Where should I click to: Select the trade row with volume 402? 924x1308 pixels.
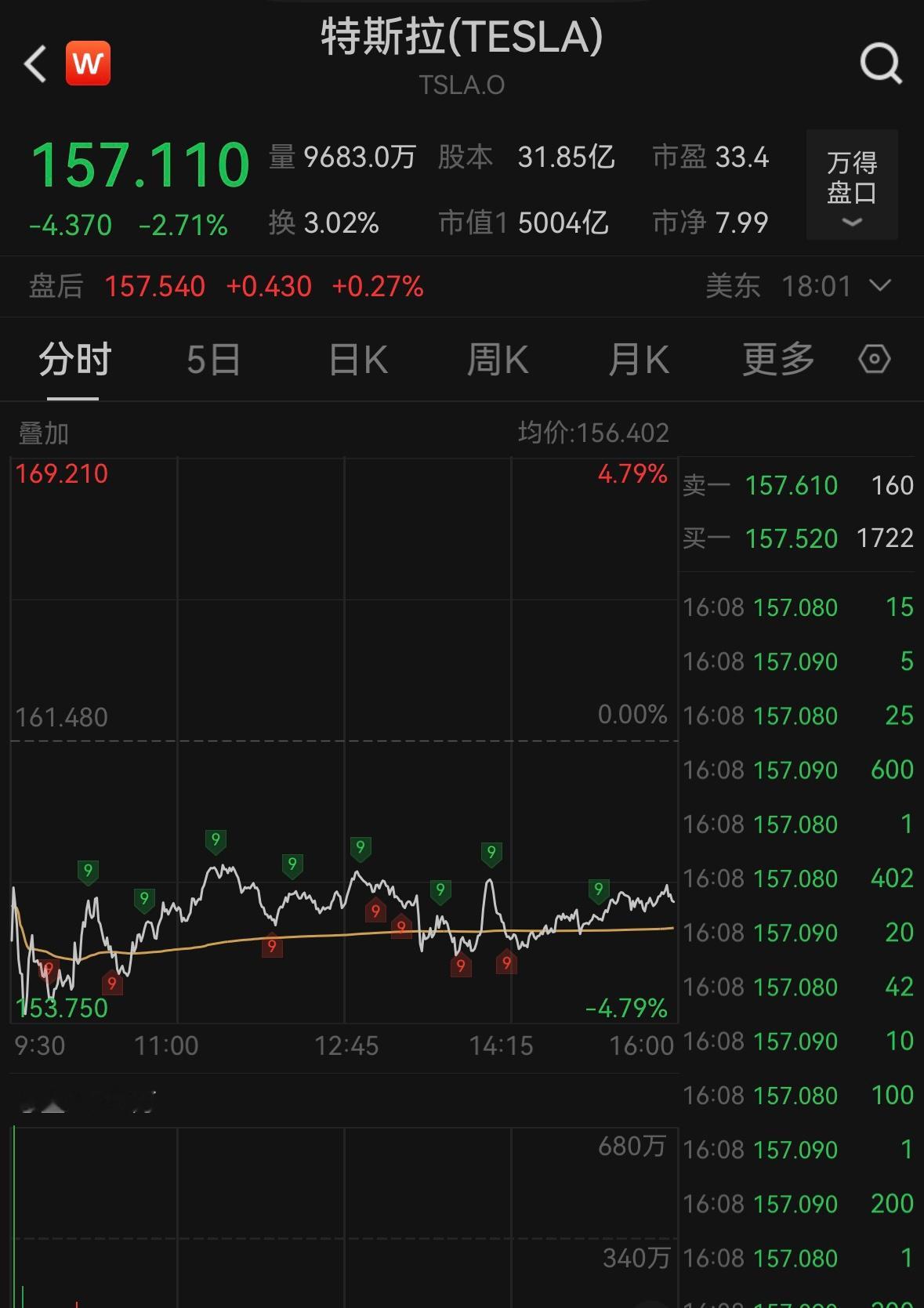pyautogui.click(x=798, y=879)
